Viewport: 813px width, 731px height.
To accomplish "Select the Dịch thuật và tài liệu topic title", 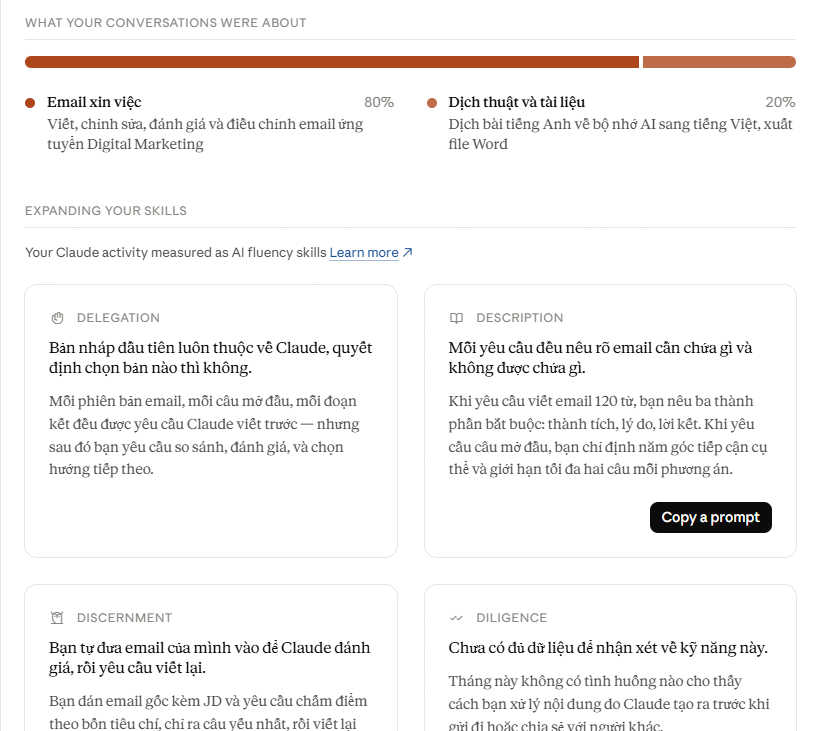I will [x=516, y=102].
